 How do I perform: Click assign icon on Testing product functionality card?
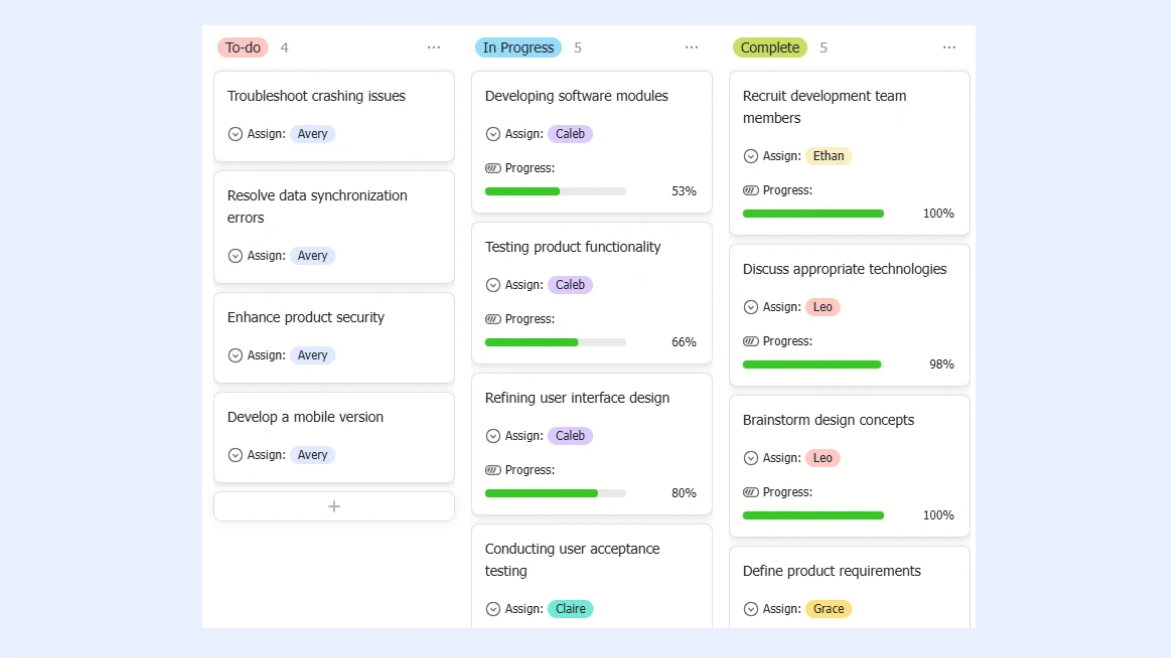tap(493, 285)
